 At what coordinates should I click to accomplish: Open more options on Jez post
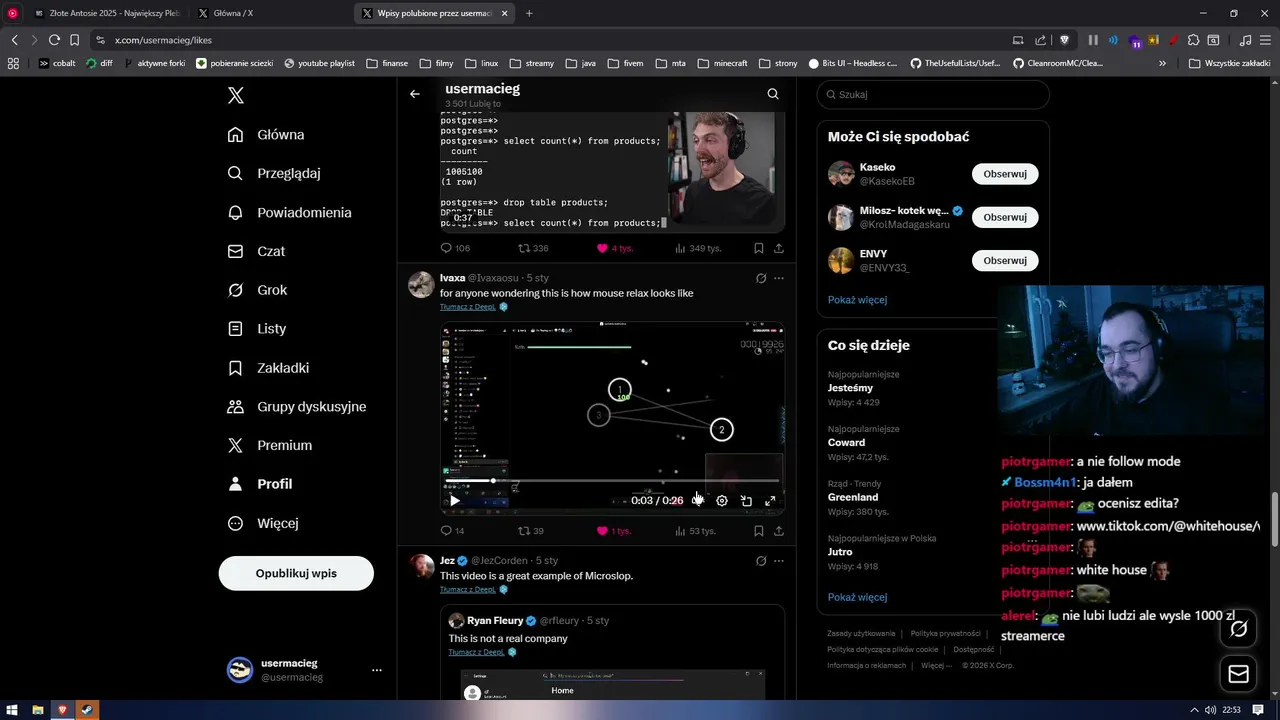coord(779,561)
